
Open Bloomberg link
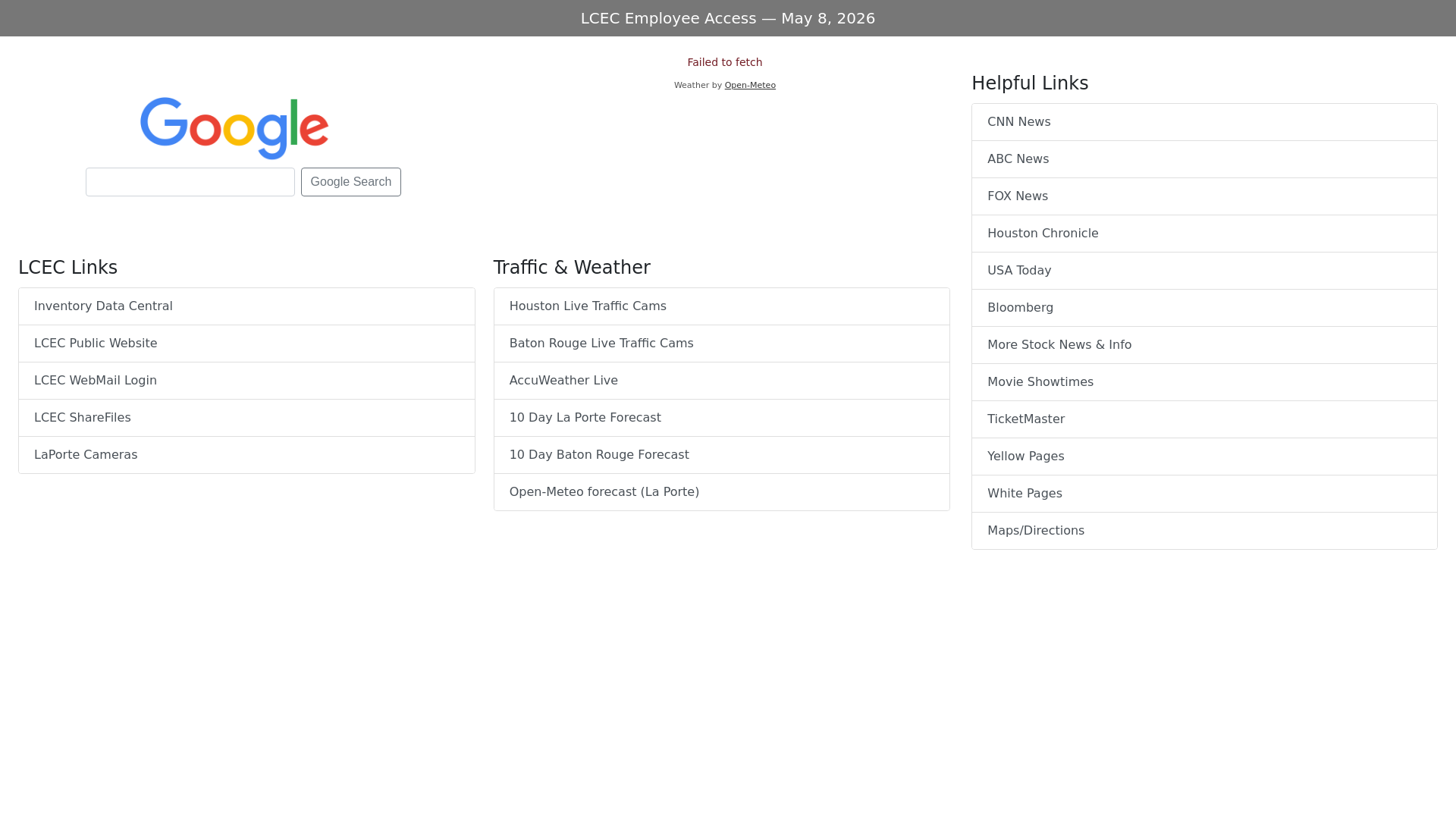[1204, 308]
